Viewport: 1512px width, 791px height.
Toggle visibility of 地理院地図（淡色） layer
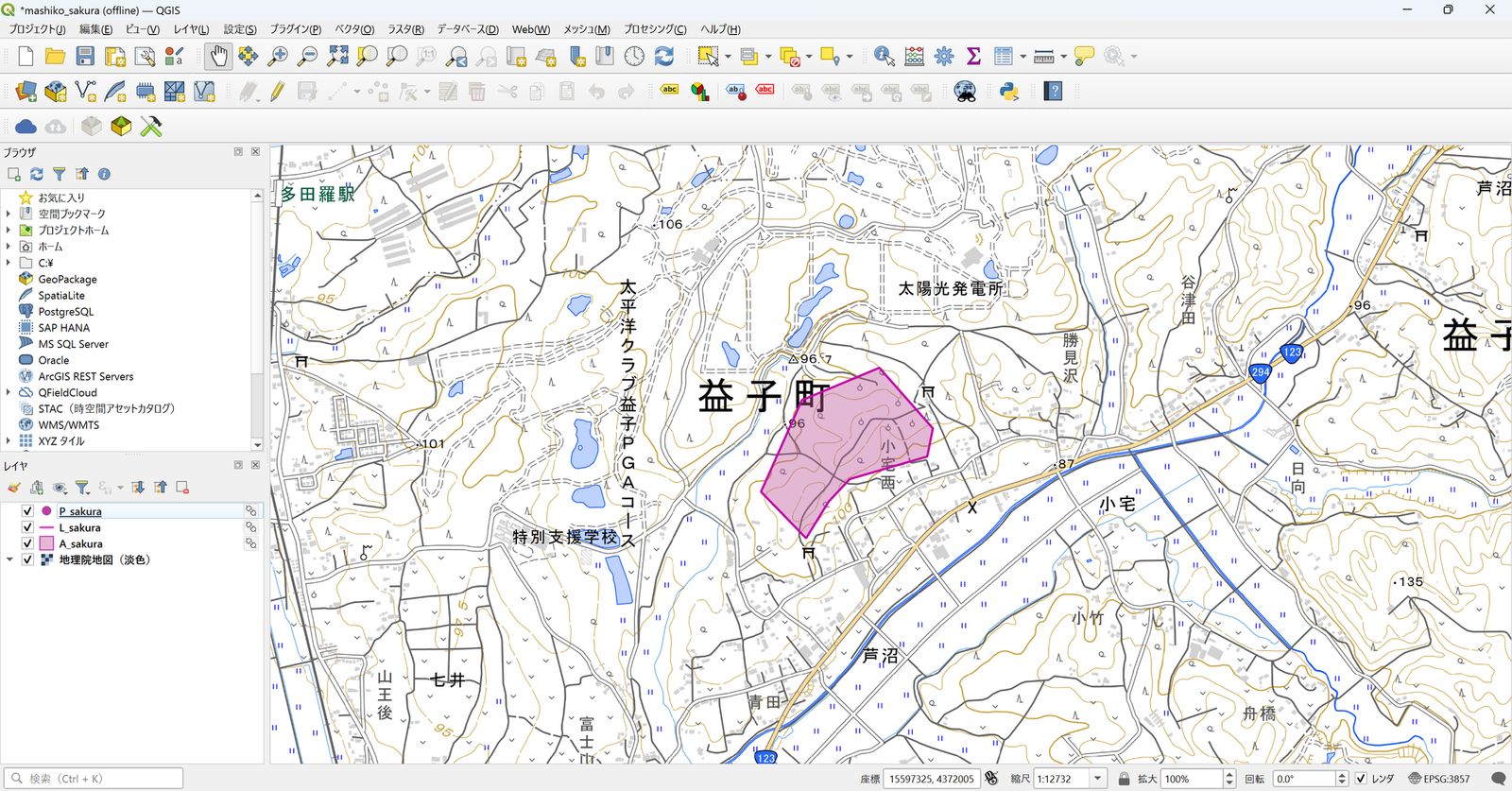pyautogui.click(x=27, y=559)
